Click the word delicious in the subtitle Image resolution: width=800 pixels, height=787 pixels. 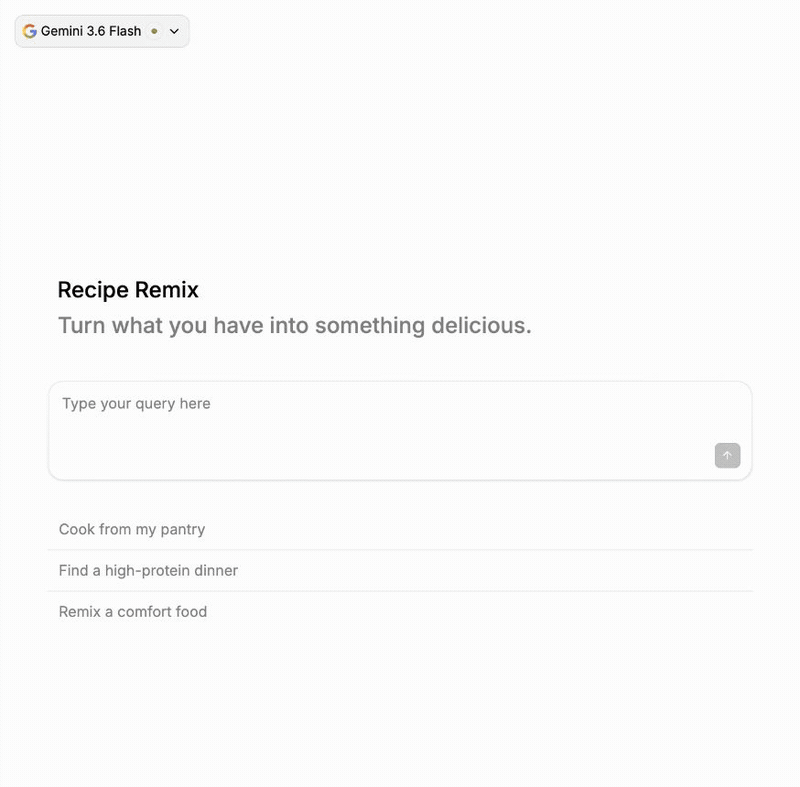coord(481,325)
